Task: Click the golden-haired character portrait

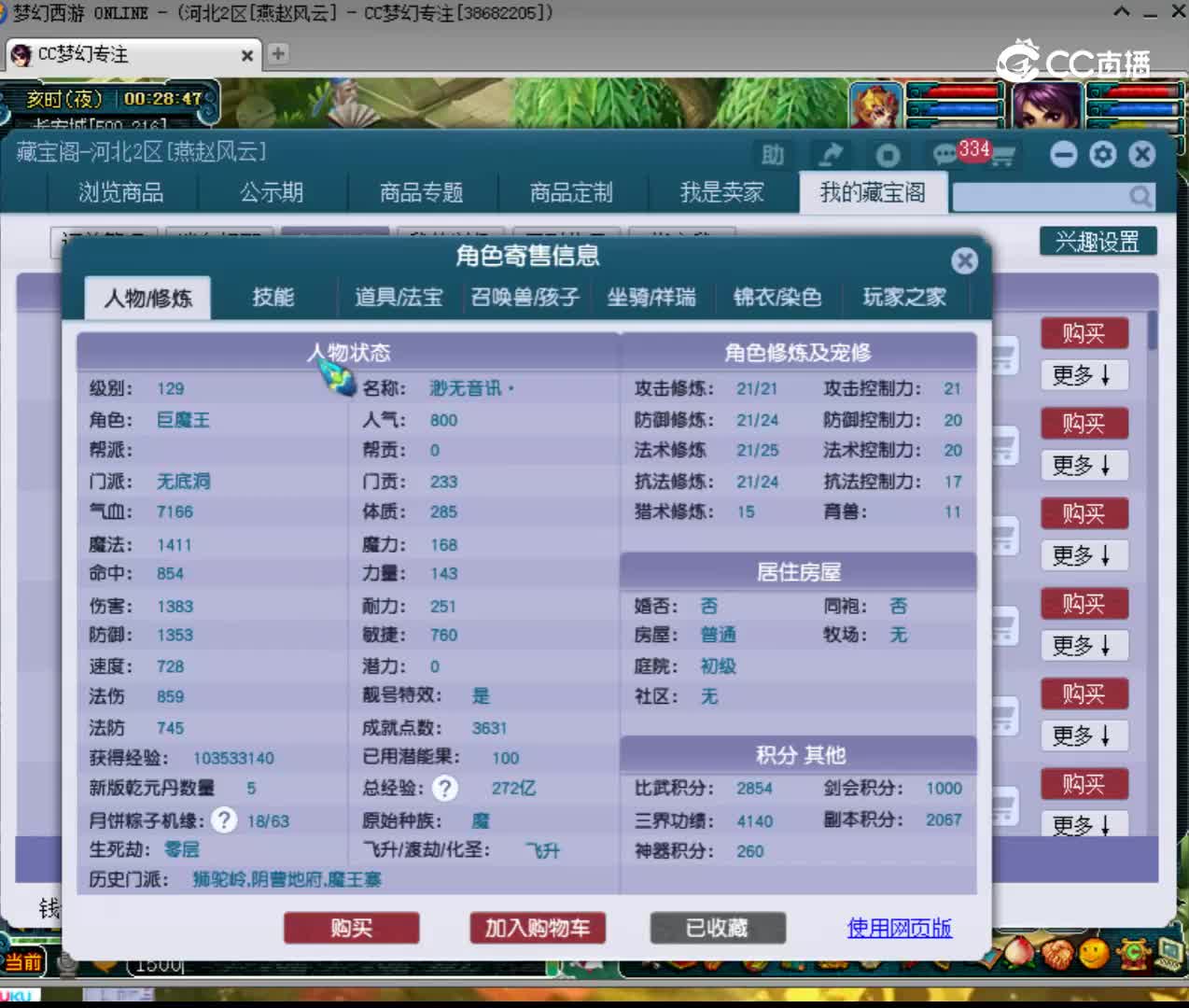Action: click(876, 105)
